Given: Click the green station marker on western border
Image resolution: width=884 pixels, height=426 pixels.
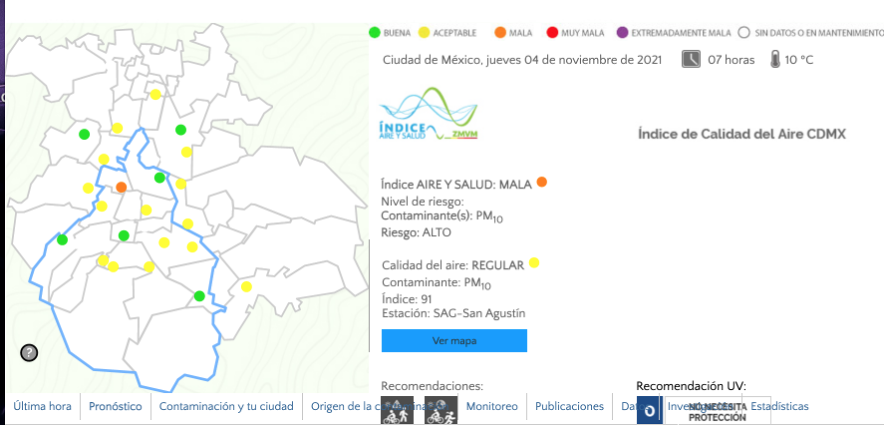Looking at the screenshot, I should coord(62,240).
